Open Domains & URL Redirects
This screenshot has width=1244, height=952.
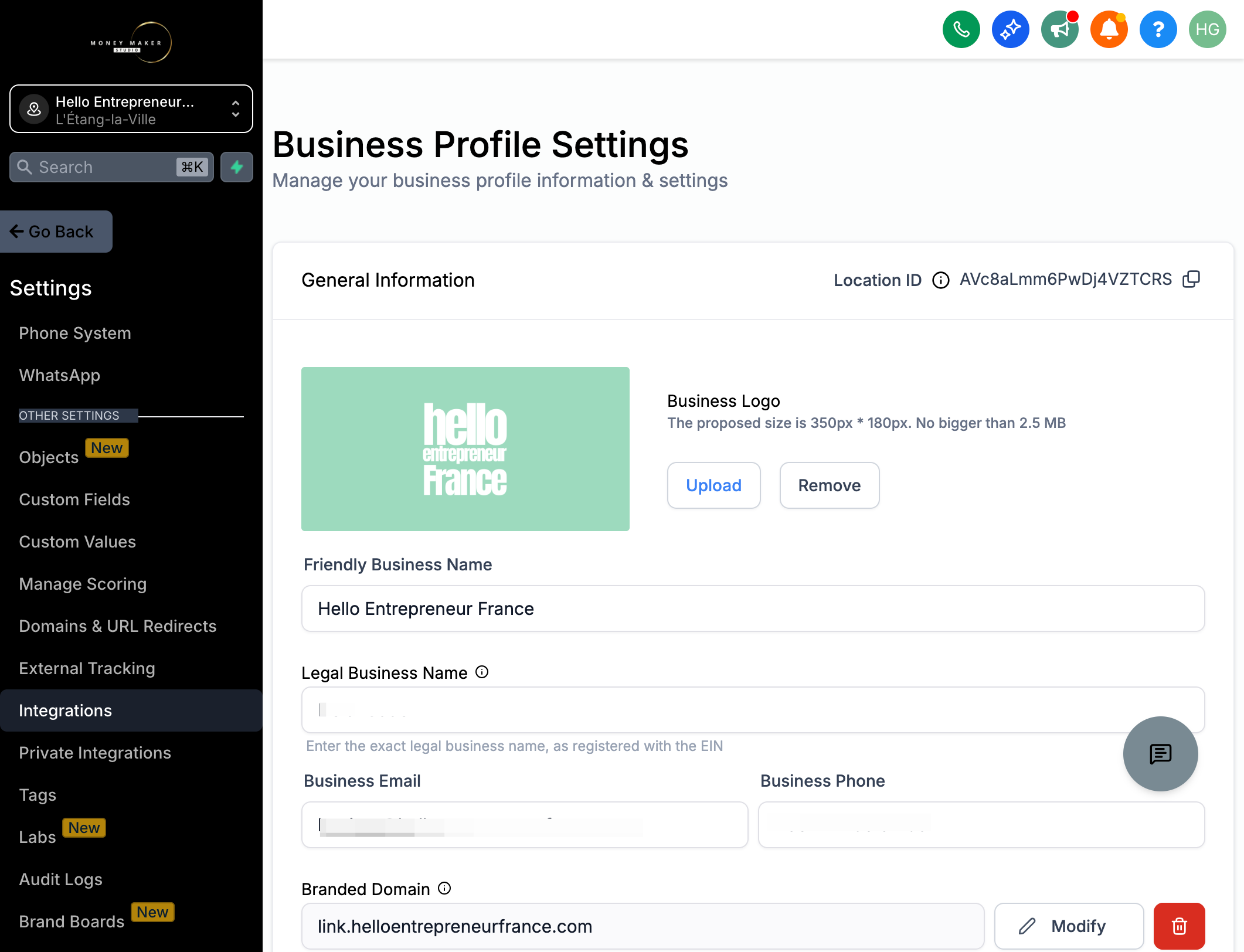pos(118,626)
